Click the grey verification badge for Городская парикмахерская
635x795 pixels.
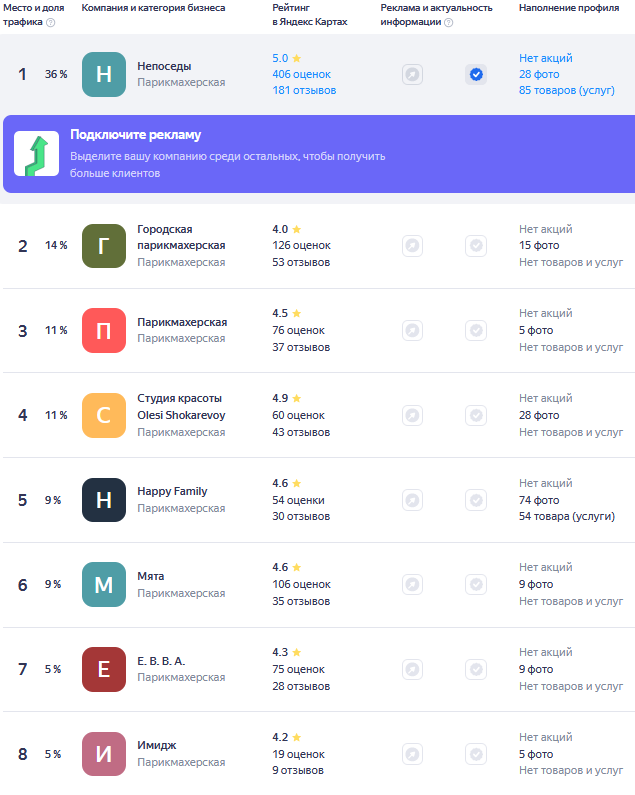coord(476,246)
